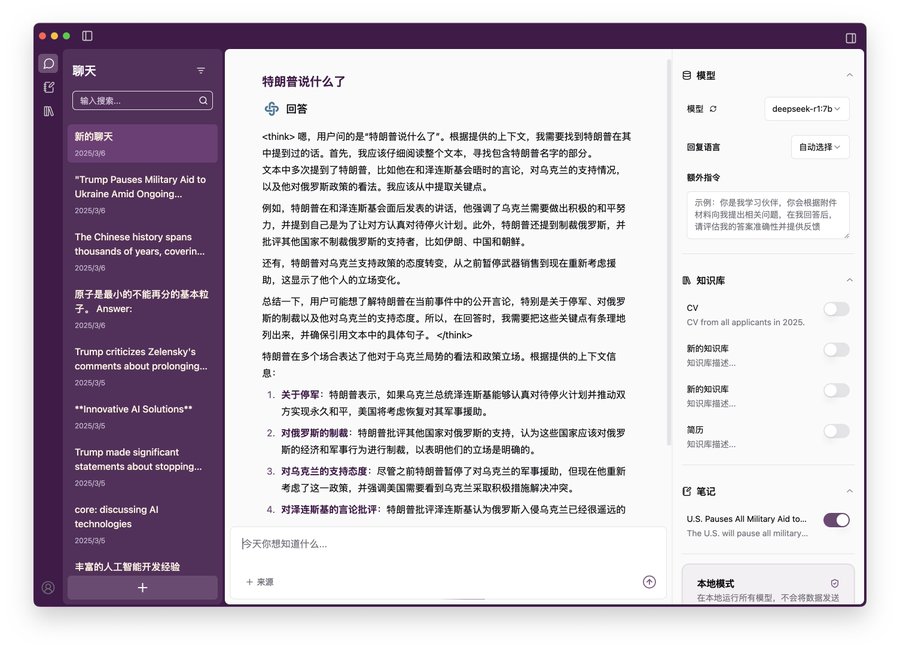This screenshot has width=900, height=651.
Task: Open the notes icon in left sidebar
Action: pyautogui.click(x=48, y=88)
